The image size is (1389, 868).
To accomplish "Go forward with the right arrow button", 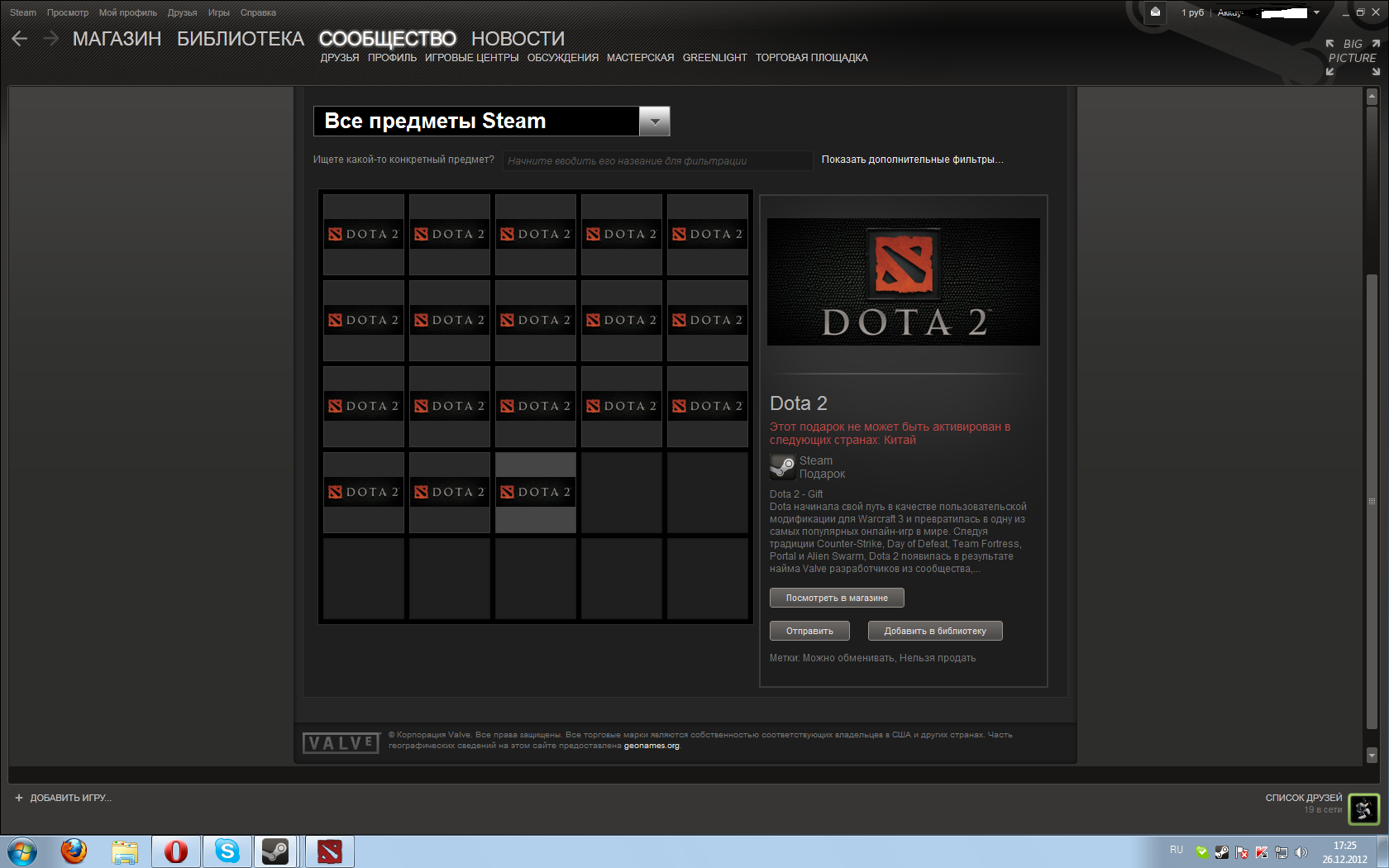I will (50, 38).
